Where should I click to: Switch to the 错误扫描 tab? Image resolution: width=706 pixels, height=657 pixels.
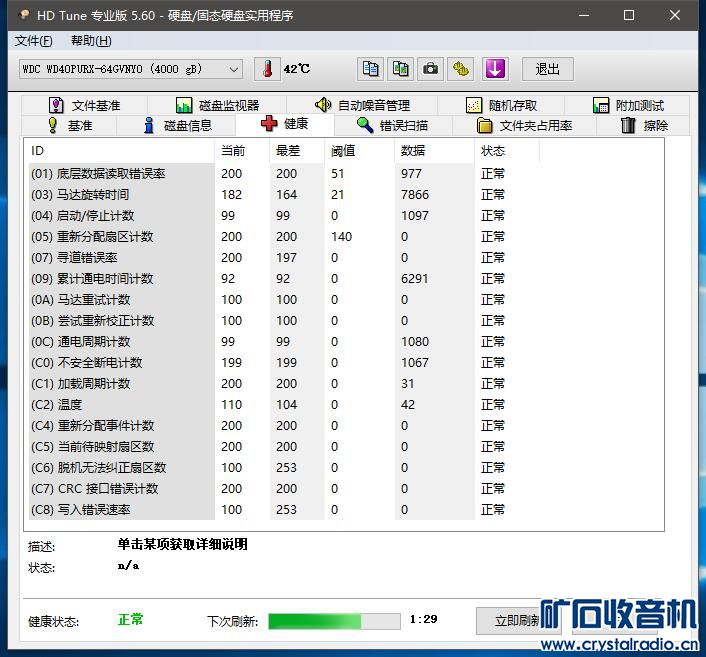(x=393, y=125)
